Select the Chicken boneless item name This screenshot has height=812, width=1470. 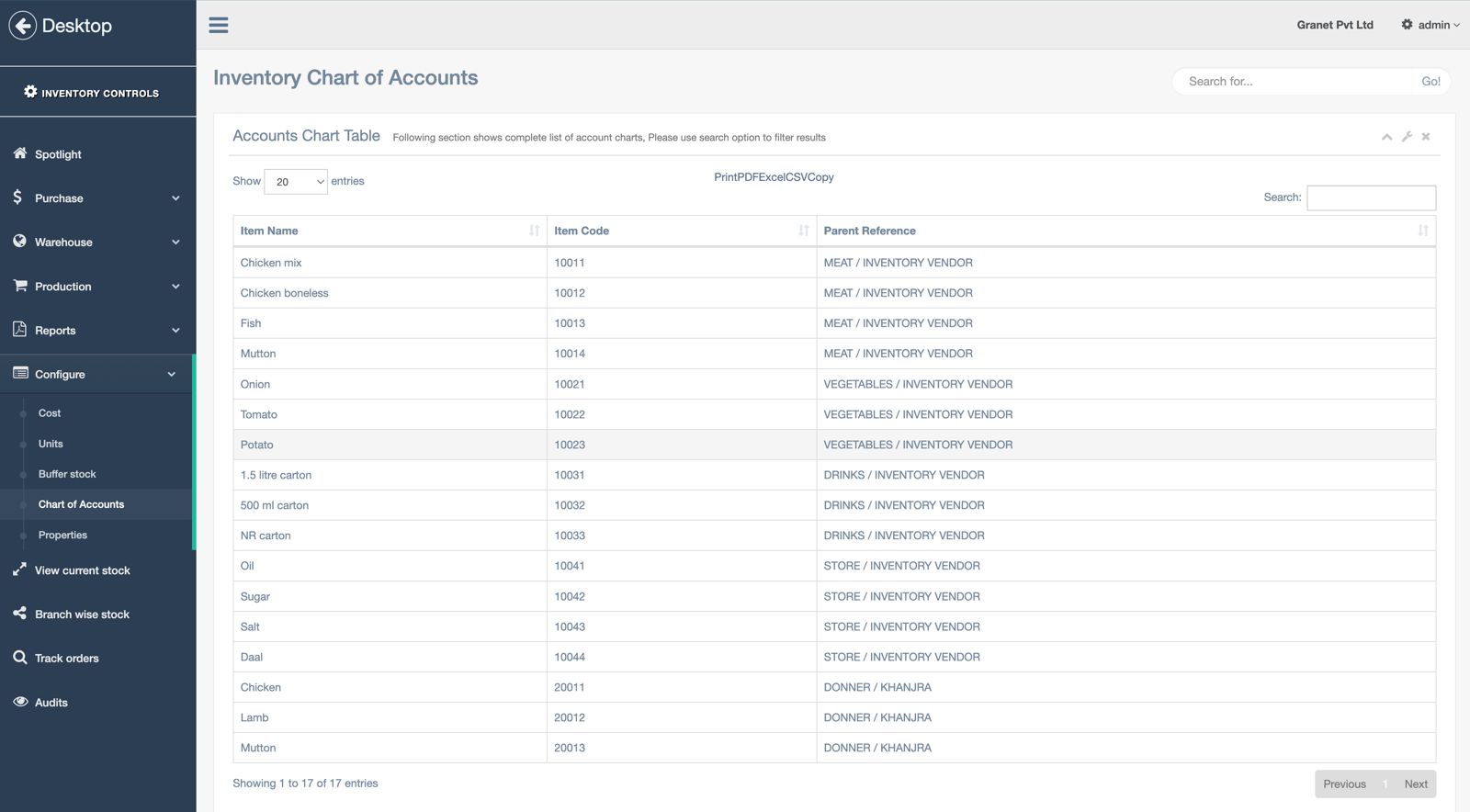[284, 293]
